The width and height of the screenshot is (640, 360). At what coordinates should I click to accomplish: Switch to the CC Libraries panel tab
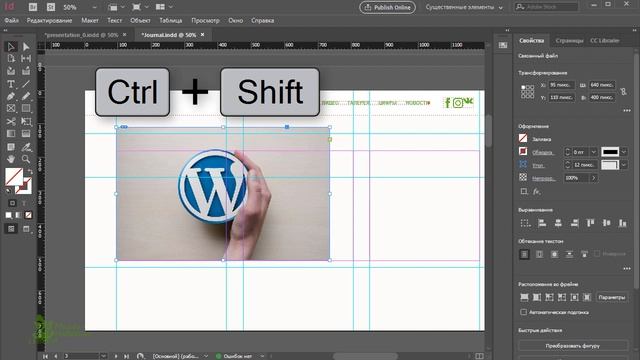605,41
